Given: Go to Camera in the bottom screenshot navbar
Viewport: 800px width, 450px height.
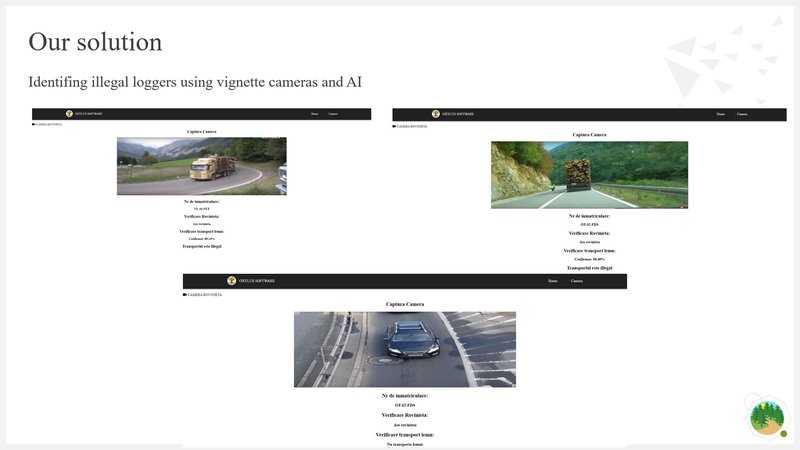Looking at the screenshot, I should click(577, 281).
